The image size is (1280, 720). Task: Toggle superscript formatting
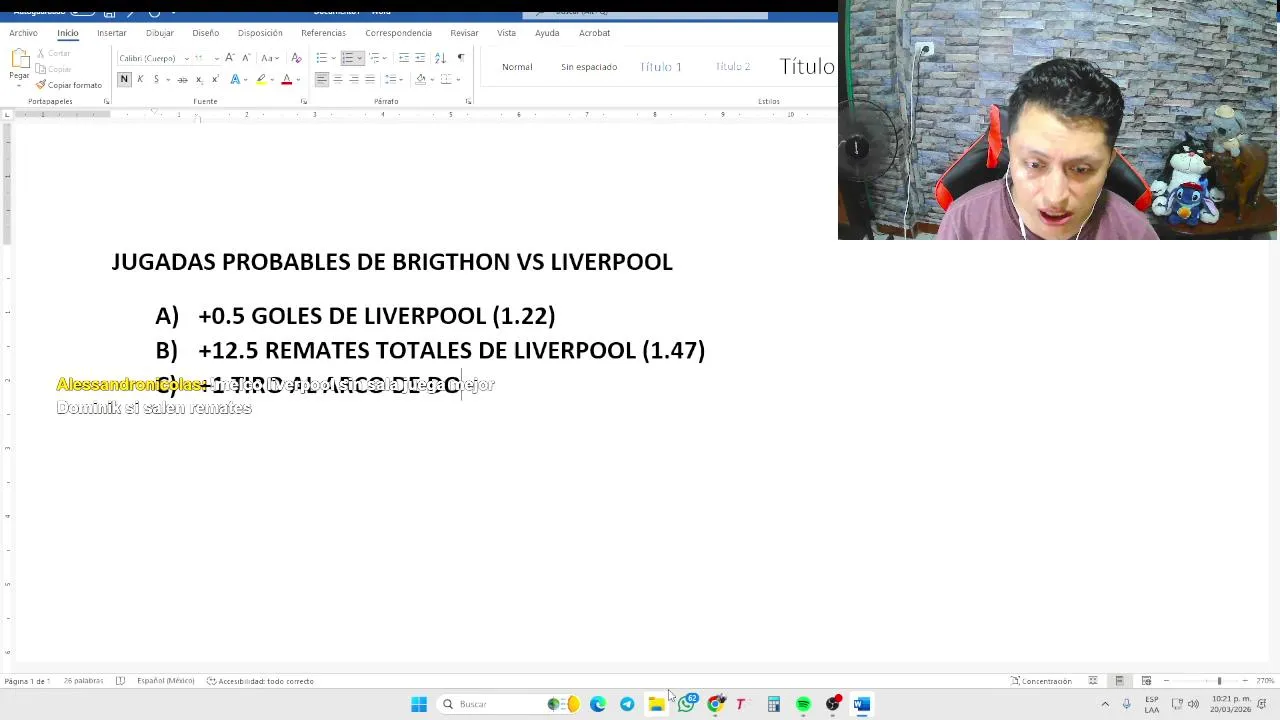coord(214,79)
